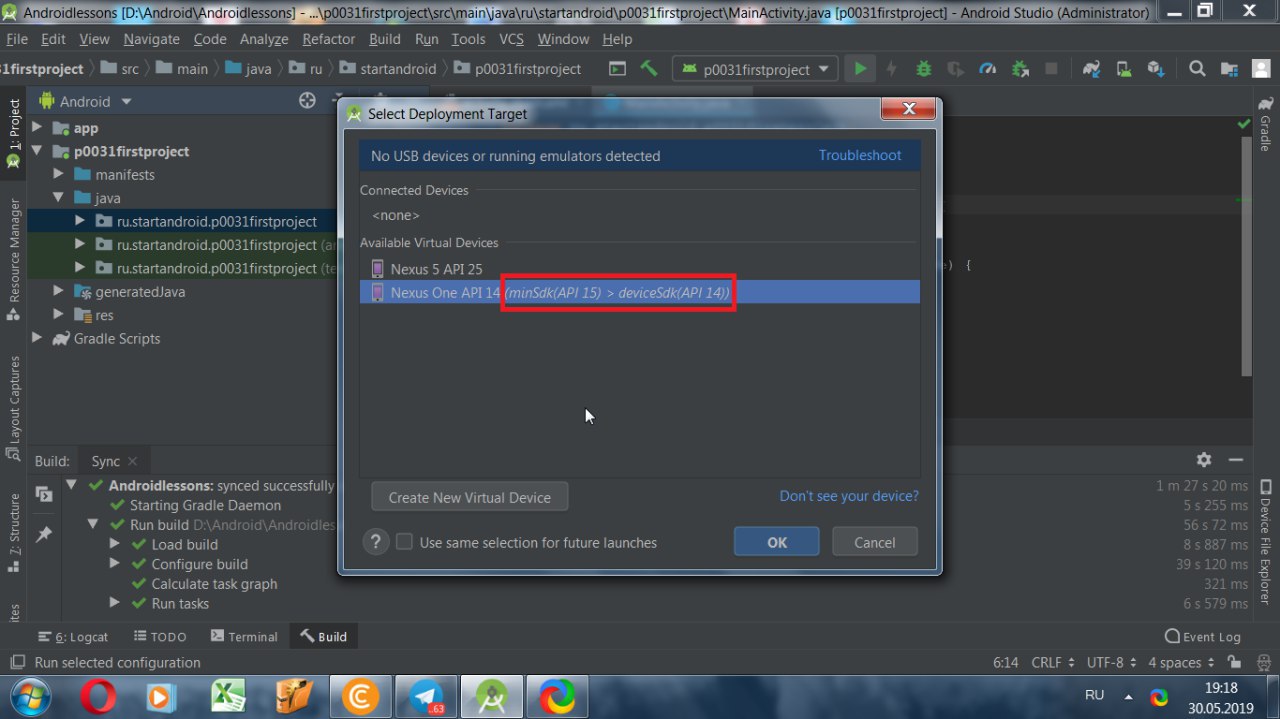Expand the Load build step
Viewport: 1280px width, 719px height.
pyautogui.click(x=114, y=544)
